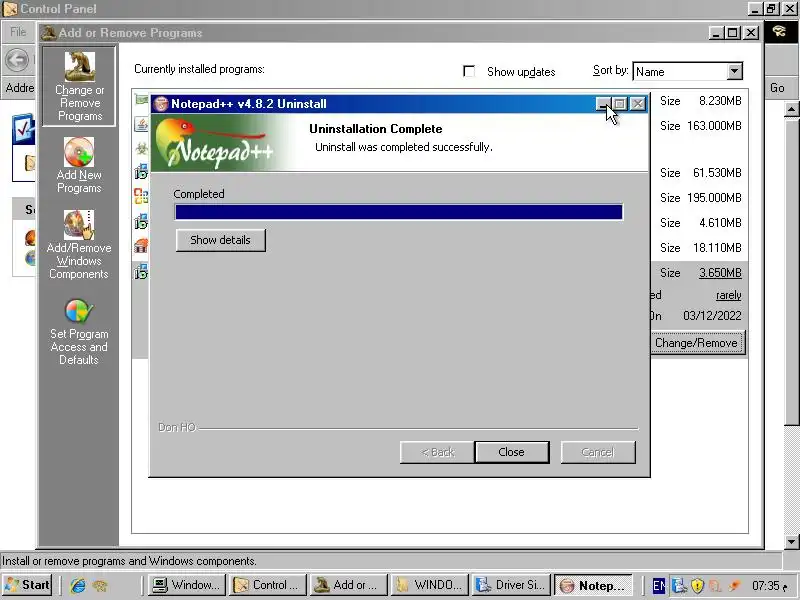Screen dimensions: 800x600
Task: Click the Control Panel vertical scrollbar thumb
Action: pyautogui.click(x=791, y=270)
